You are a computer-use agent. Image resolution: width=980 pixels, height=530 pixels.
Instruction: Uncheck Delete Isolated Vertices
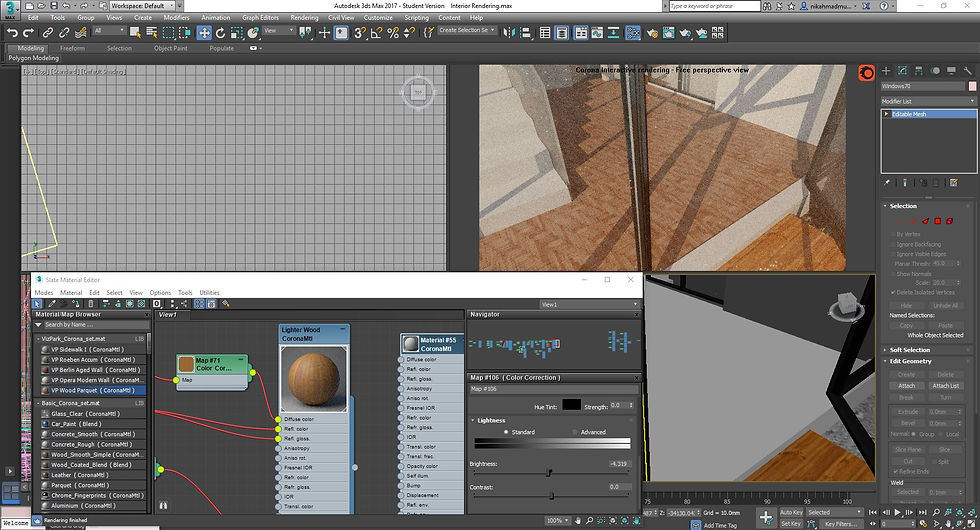click(x=892, y=292)
